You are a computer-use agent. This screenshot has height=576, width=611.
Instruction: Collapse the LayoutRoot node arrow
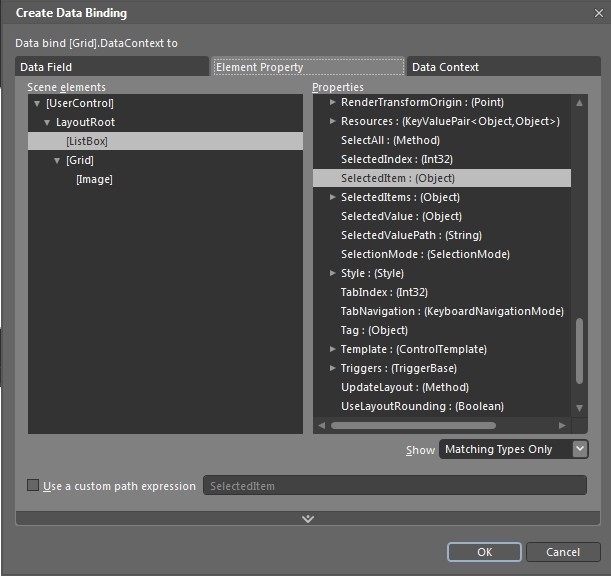tap(47, 123)
